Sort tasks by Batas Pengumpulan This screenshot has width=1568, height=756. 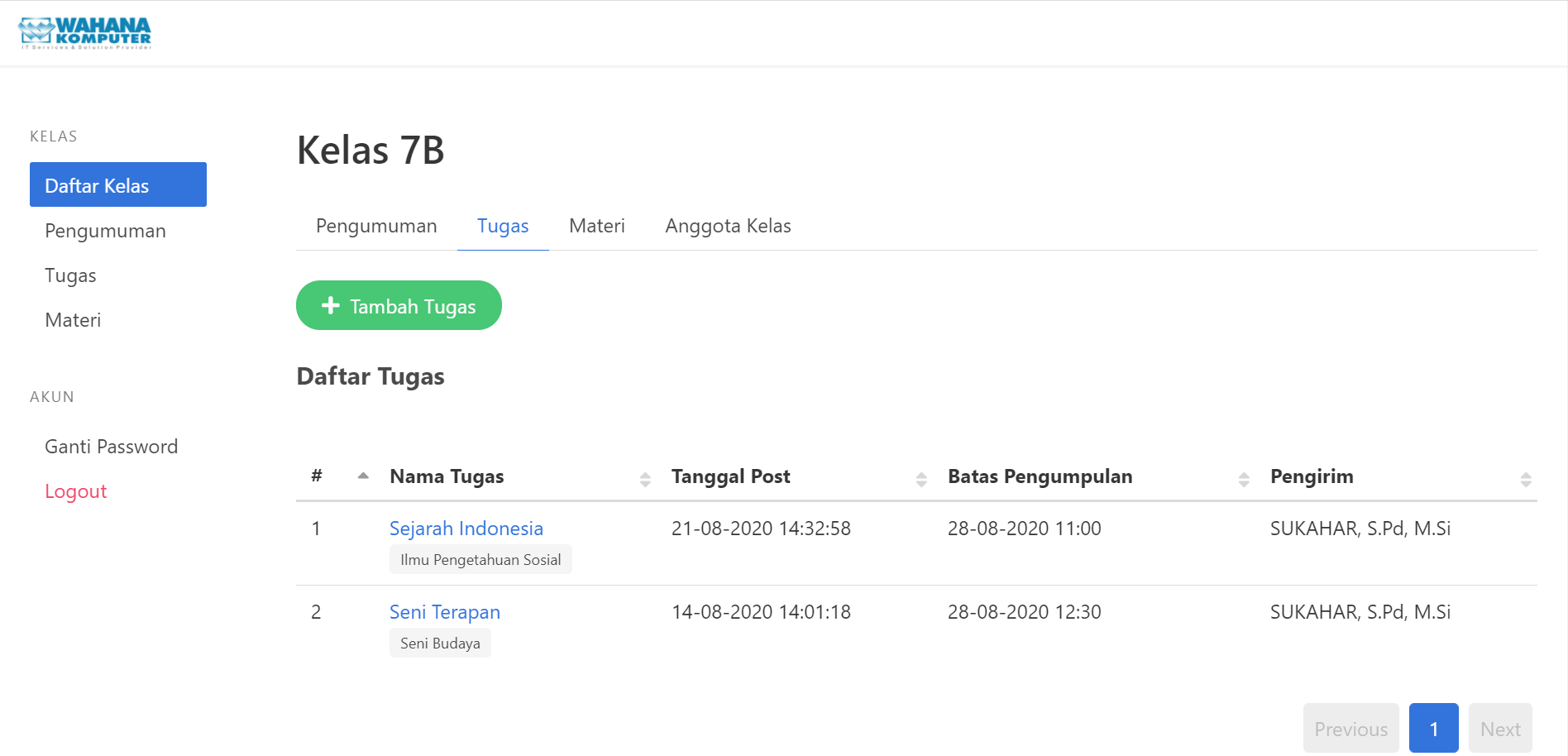[x=1245, y=477]
